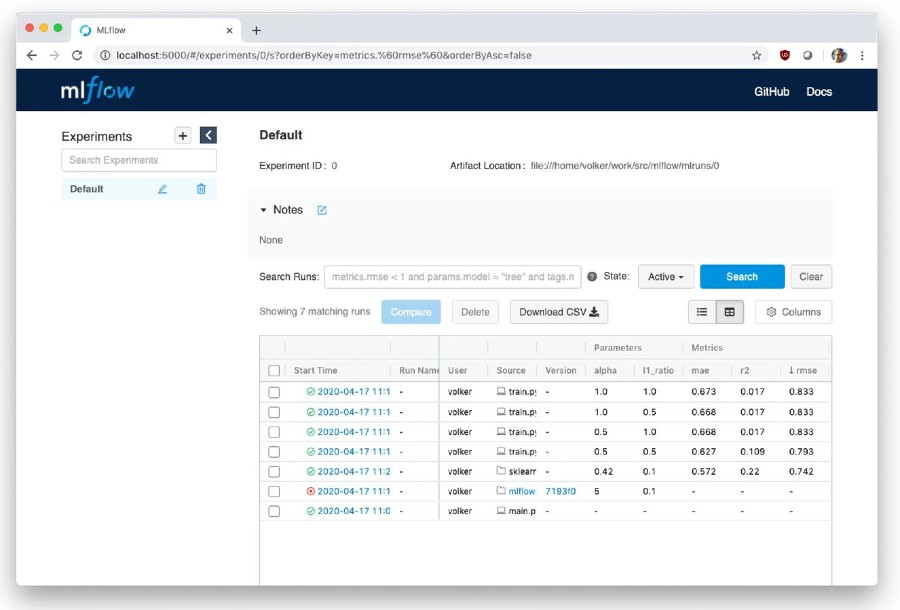This screenshot has height=610, width=900.
Task: Sort by the Start Time column
Action: pyautogui.click(x=316, y=371)
